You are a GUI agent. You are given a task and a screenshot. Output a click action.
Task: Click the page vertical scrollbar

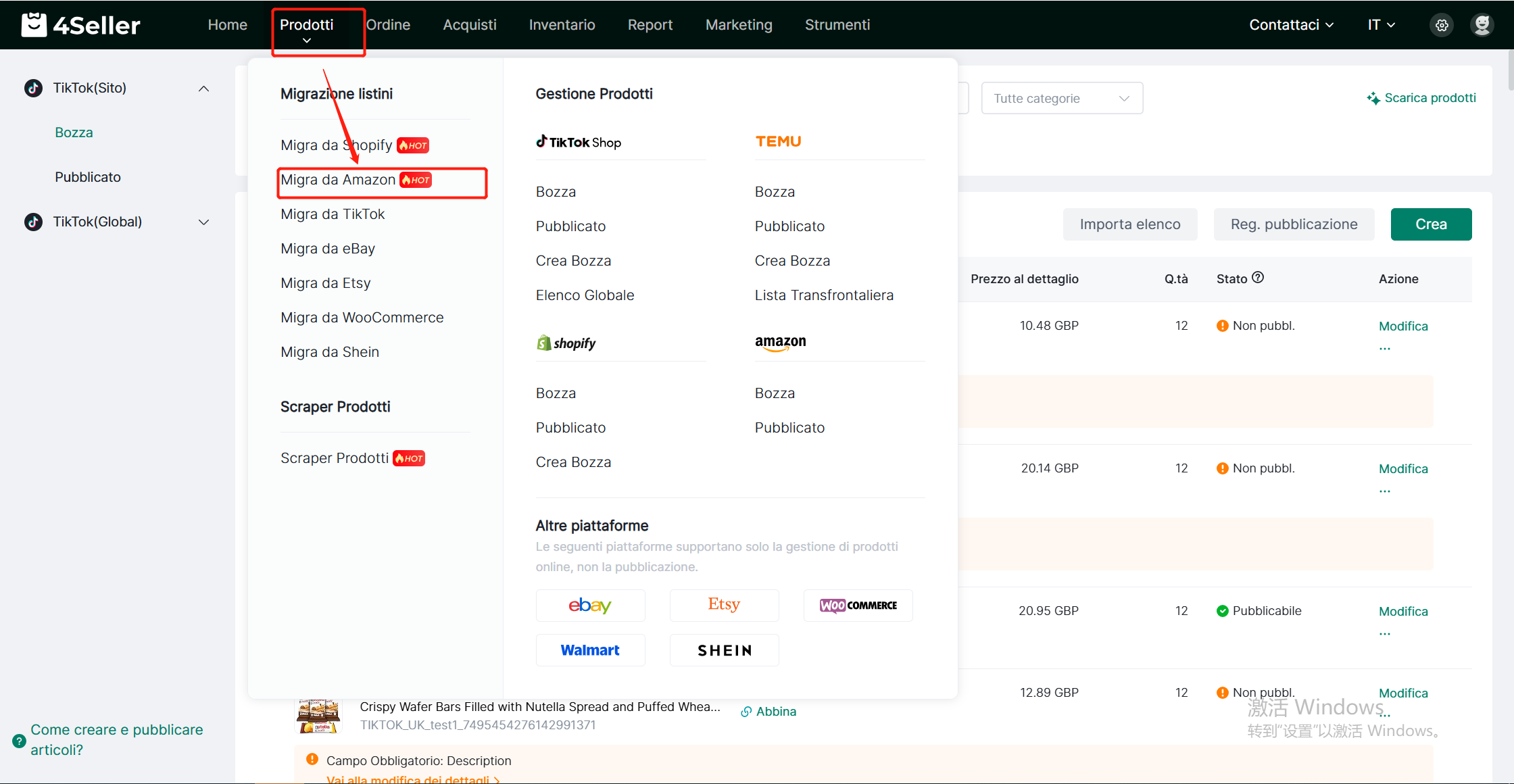click(x=1510, y=69)
